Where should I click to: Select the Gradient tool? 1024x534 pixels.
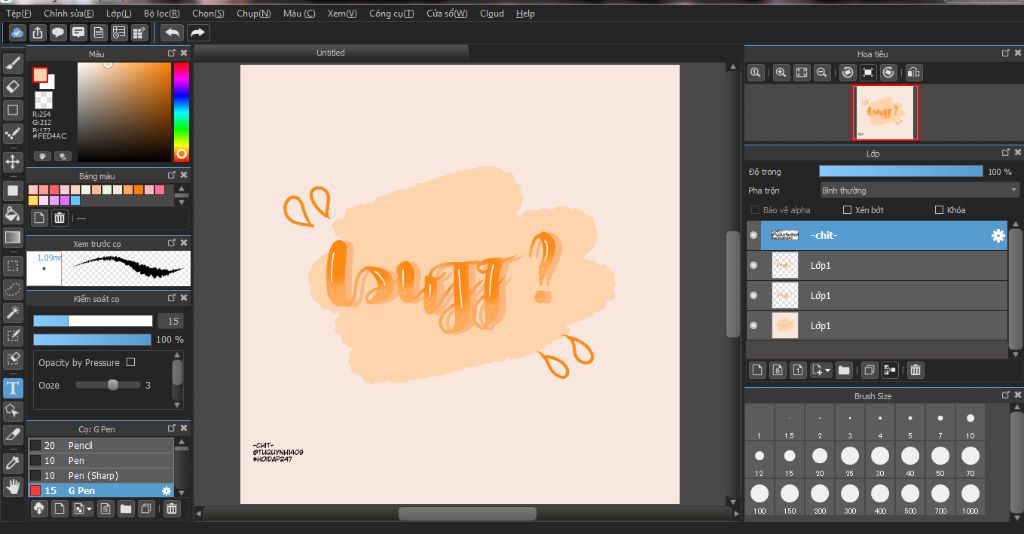(x=13, y=237)
